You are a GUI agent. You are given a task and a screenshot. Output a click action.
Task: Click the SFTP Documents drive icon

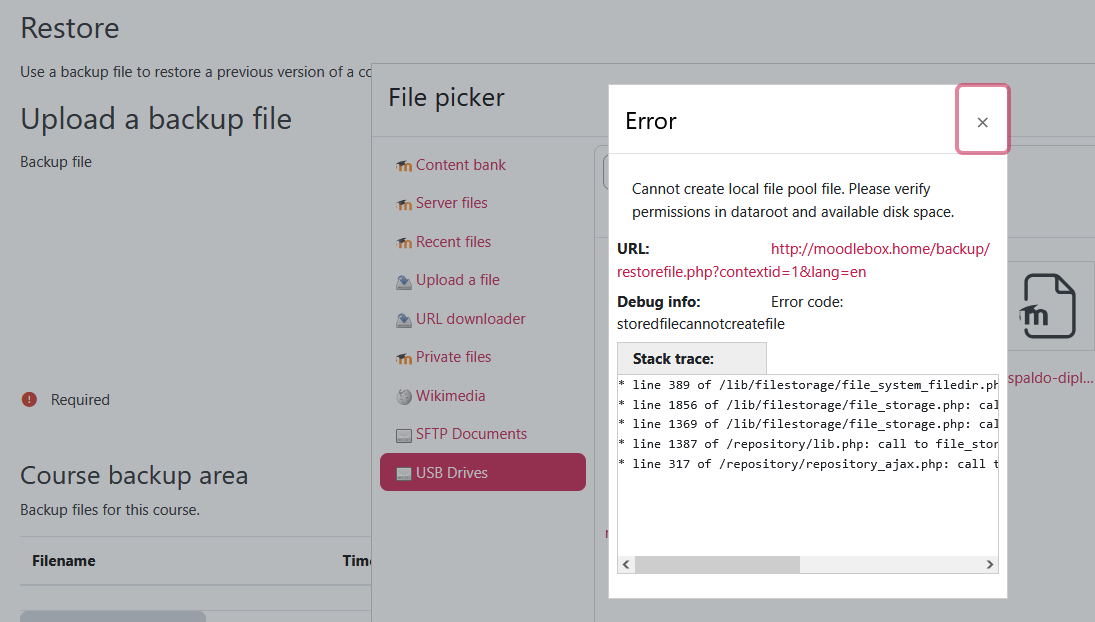tap(404, 435)
